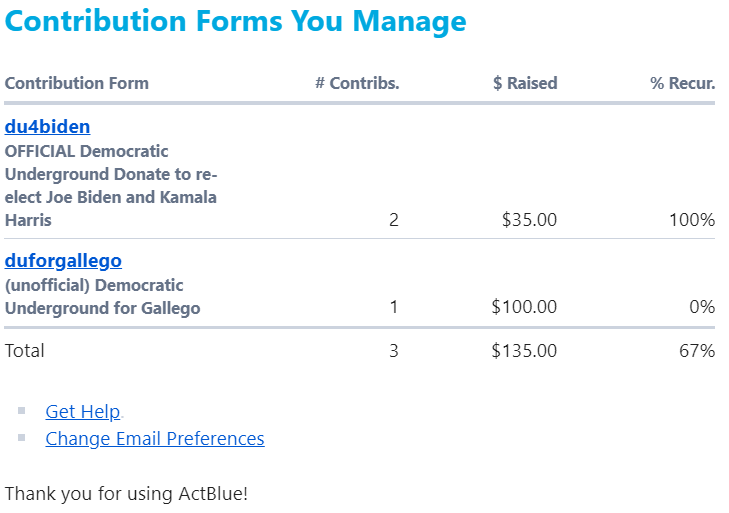The height and width of the screenshot is (513, 729).
Task: Click the Contribution Form column header
Action: point(77,83)
